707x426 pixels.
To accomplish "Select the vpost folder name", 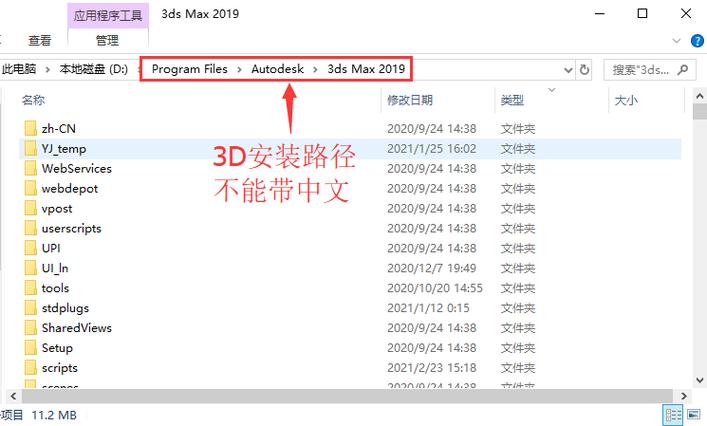I will pos(57,209).
